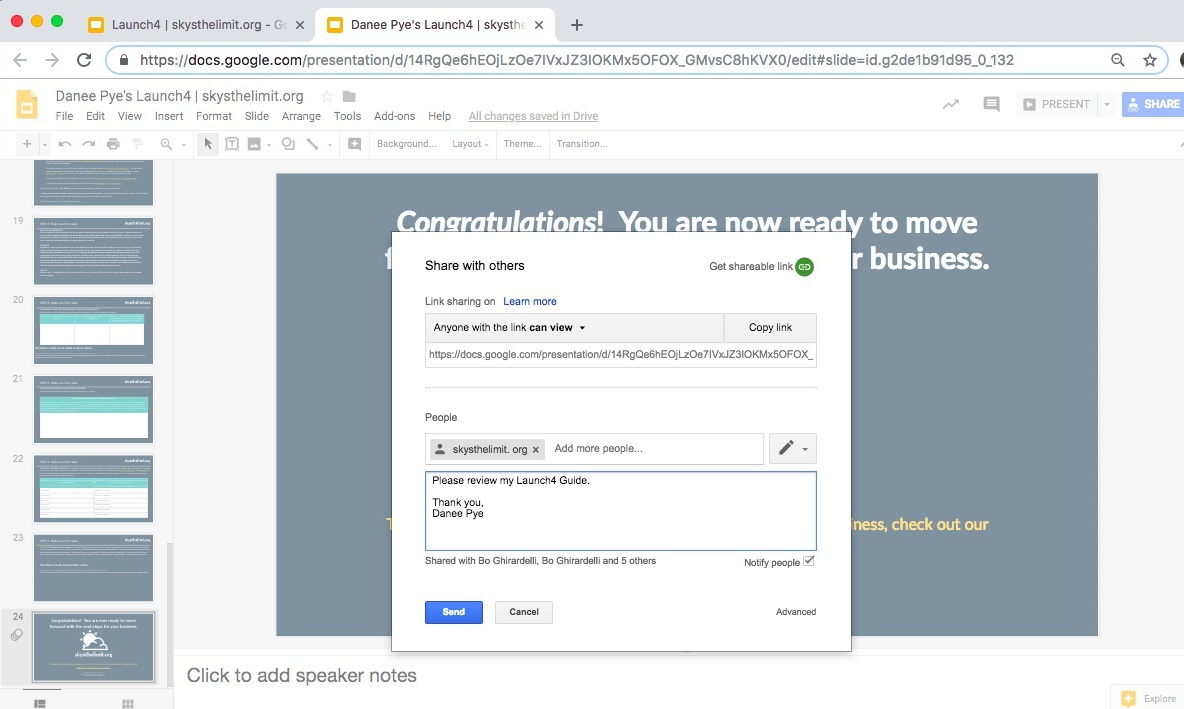
Task: Print the presentation
Action: [x=113, y=143]
